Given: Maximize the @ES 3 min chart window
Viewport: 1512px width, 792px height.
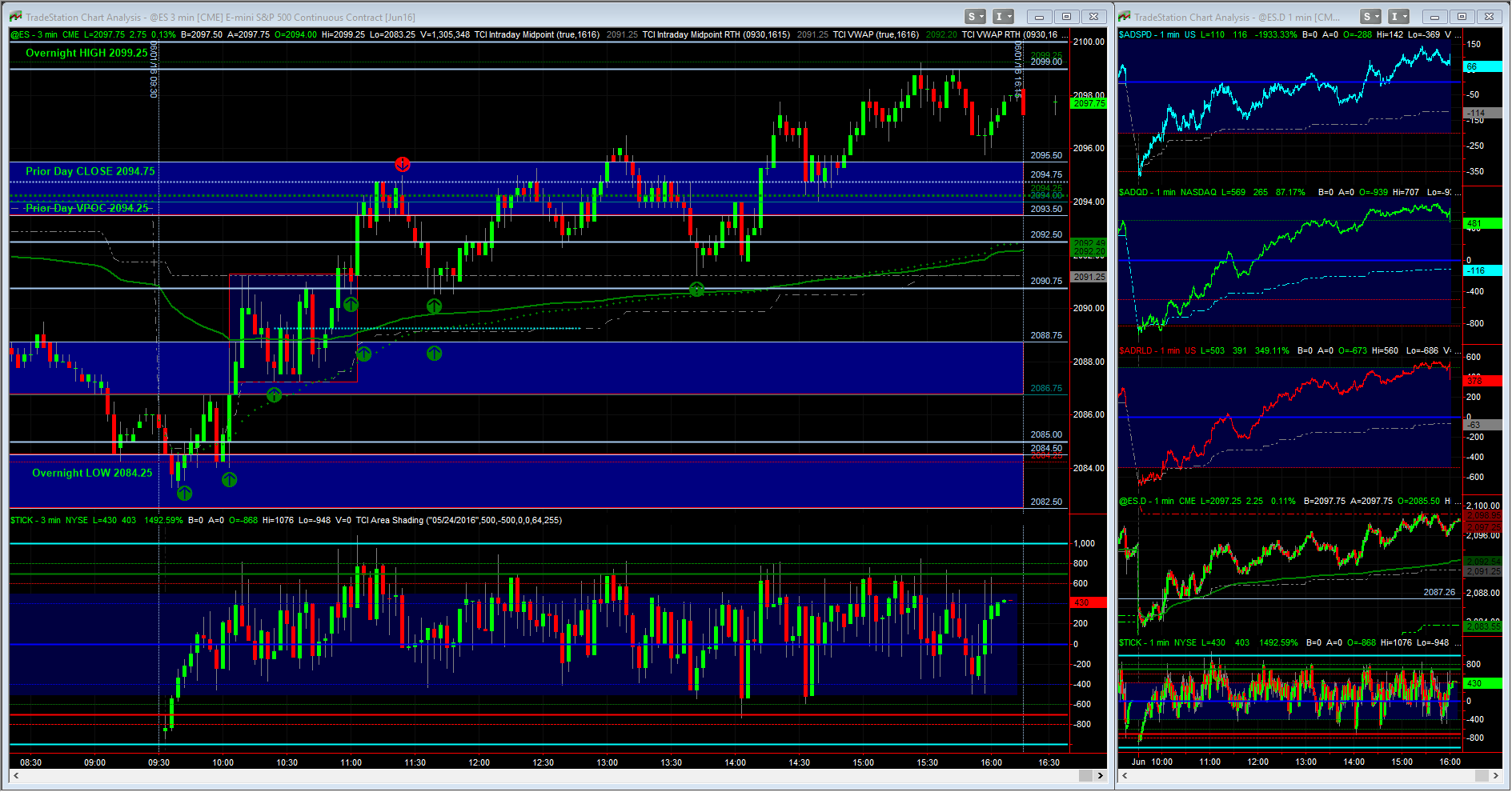Looking at the screenshot, I should tap(1066, 16).
